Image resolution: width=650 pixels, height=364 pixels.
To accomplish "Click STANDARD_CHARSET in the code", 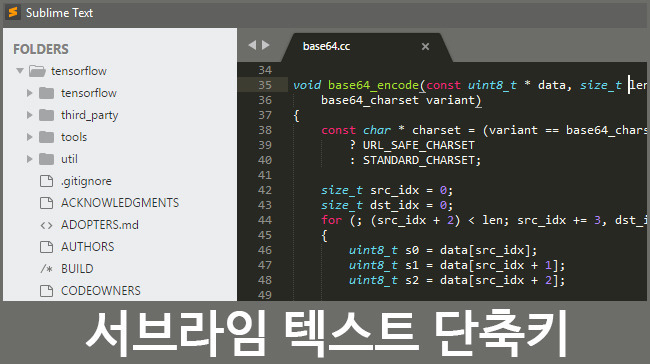I will [419, 160].
